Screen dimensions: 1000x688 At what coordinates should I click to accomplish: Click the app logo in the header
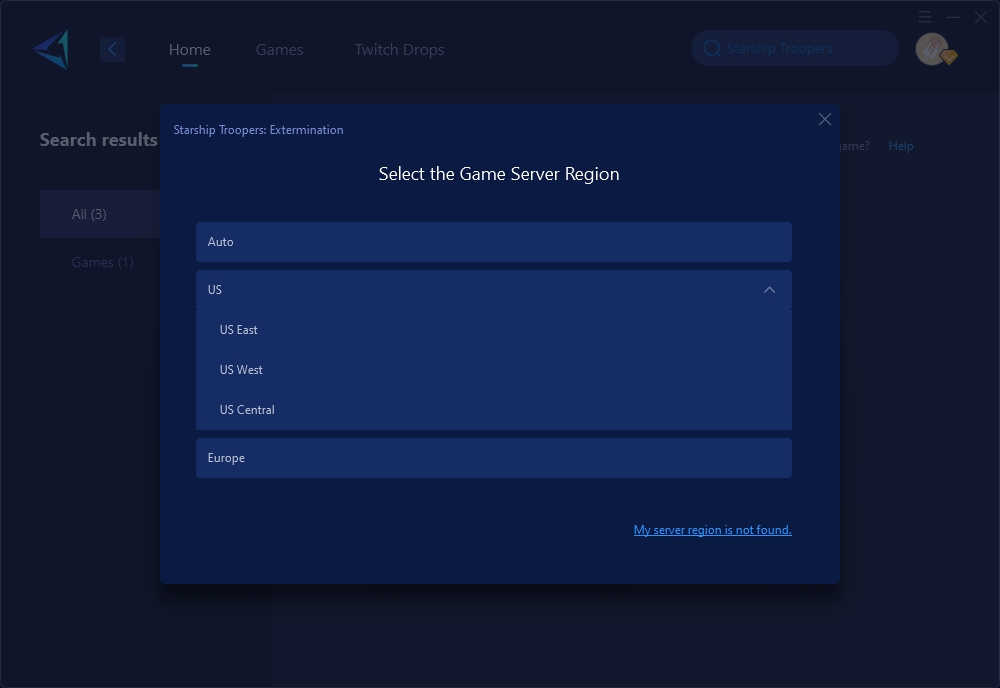pos(51,49)
